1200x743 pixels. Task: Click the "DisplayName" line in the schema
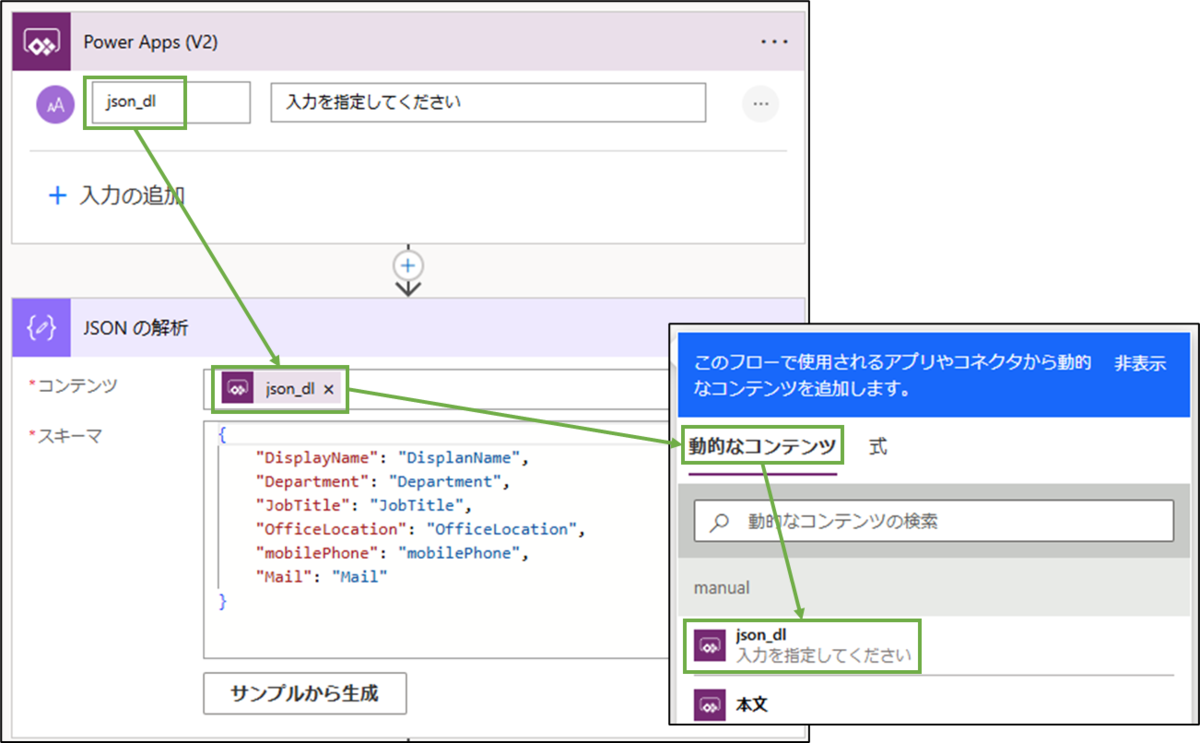pos(391,458)
